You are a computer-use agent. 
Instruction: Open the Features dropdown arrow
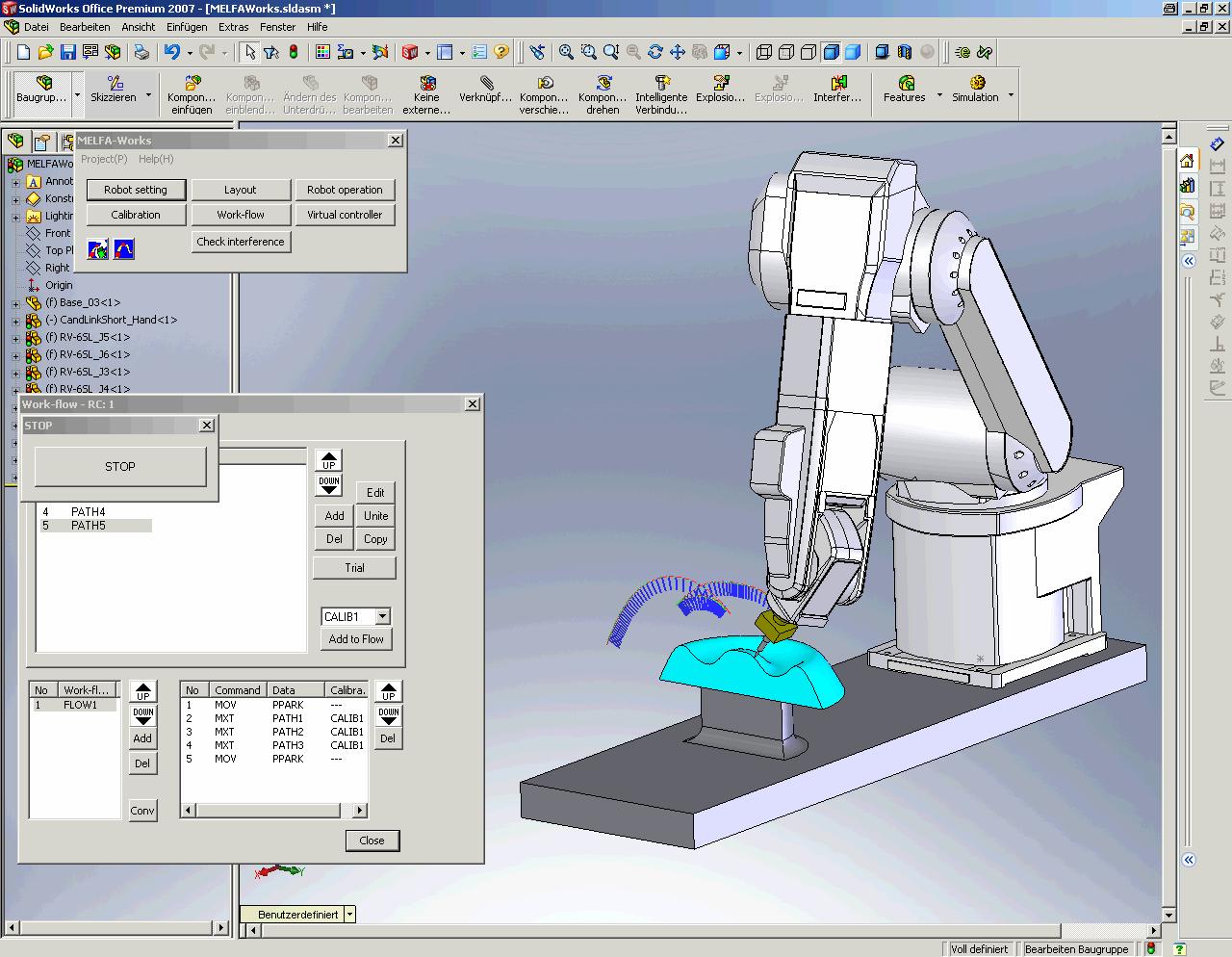pyautogui.click(x=939, y=95)
